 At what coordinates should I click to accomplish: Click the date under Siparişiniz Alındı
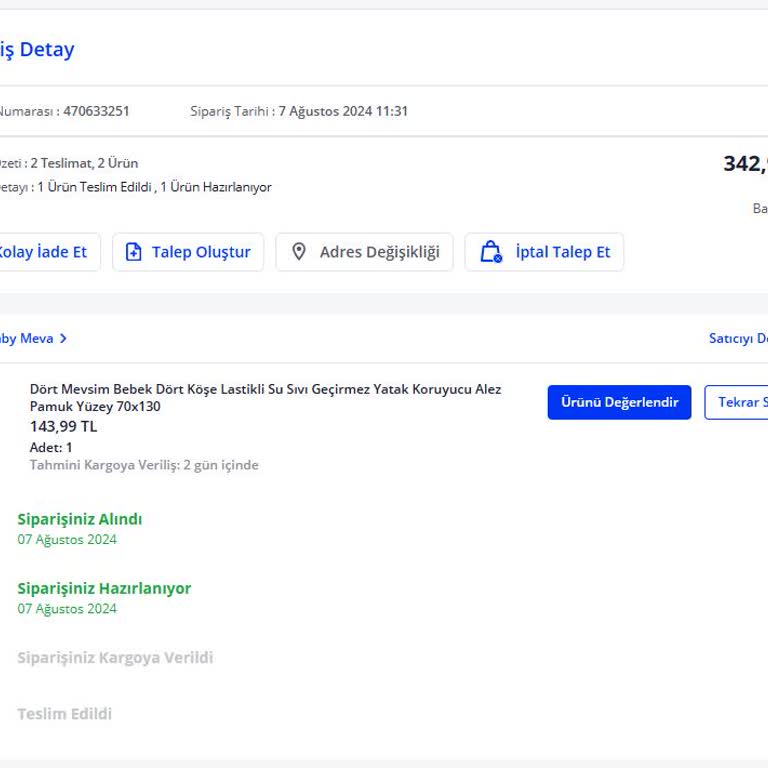pyautogui.click(x=67, y=540)
